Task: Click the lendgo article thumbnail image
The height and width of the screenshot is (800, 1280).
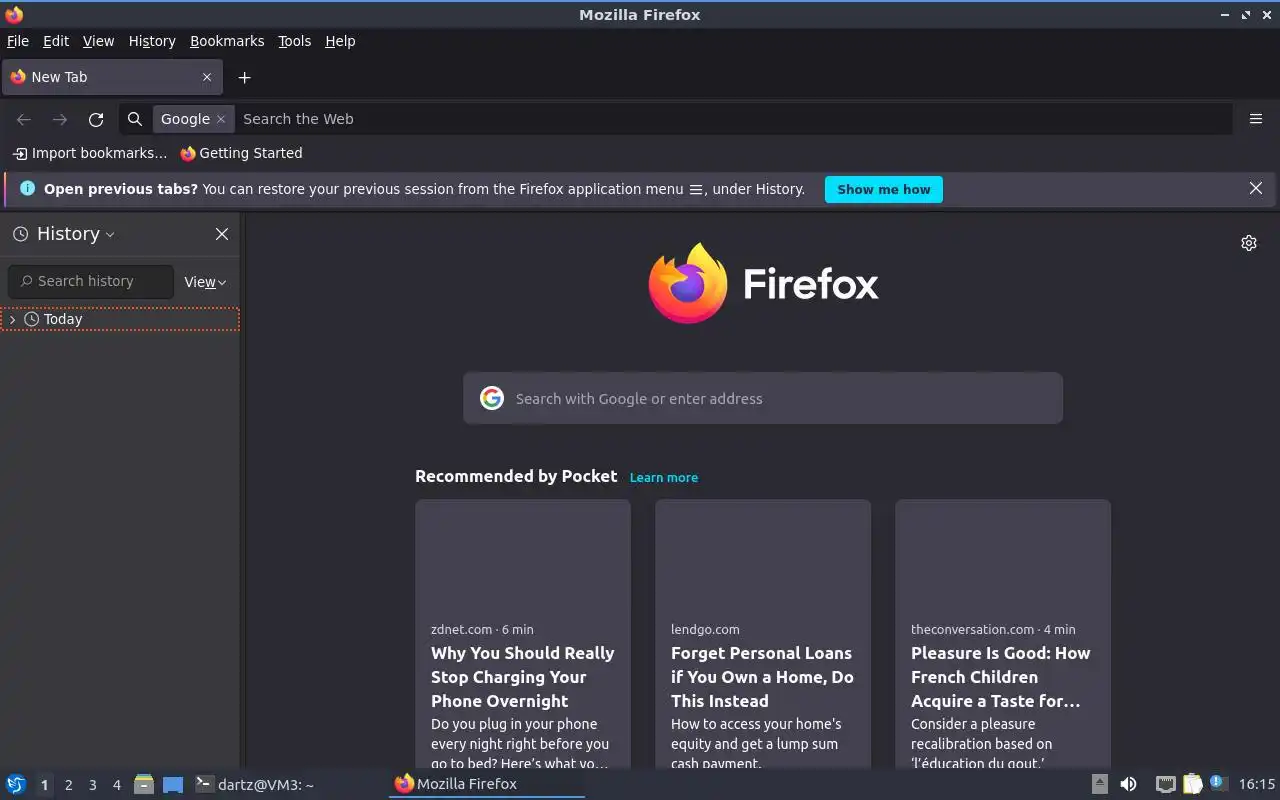Action: pos(763,555)
